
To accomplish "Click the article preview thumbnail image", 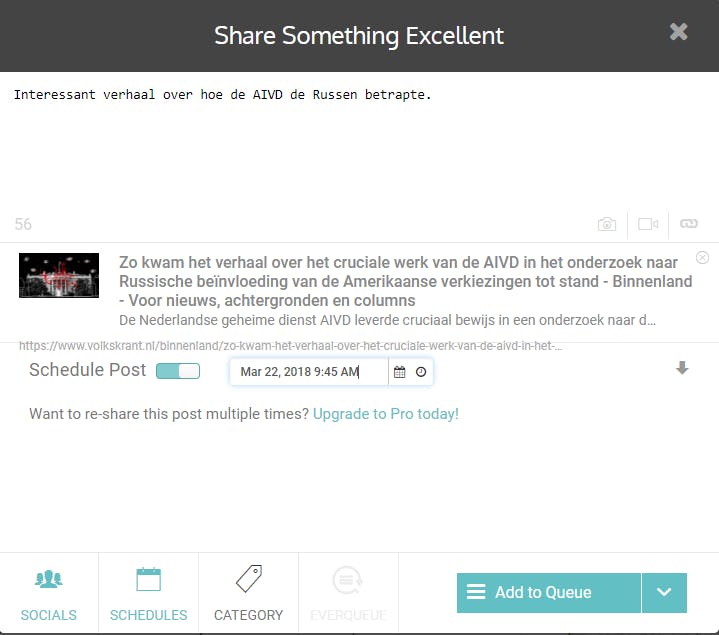I will coord(59,276).
